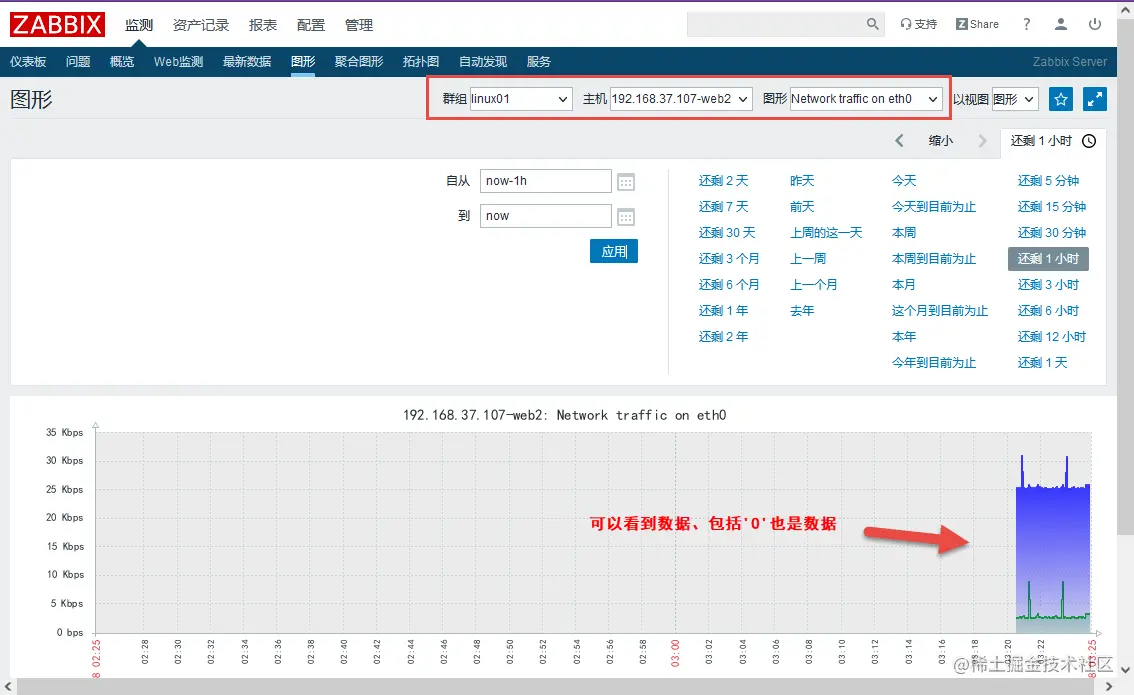Open the calendar picker next to now-1h

(x=626, y=181)
